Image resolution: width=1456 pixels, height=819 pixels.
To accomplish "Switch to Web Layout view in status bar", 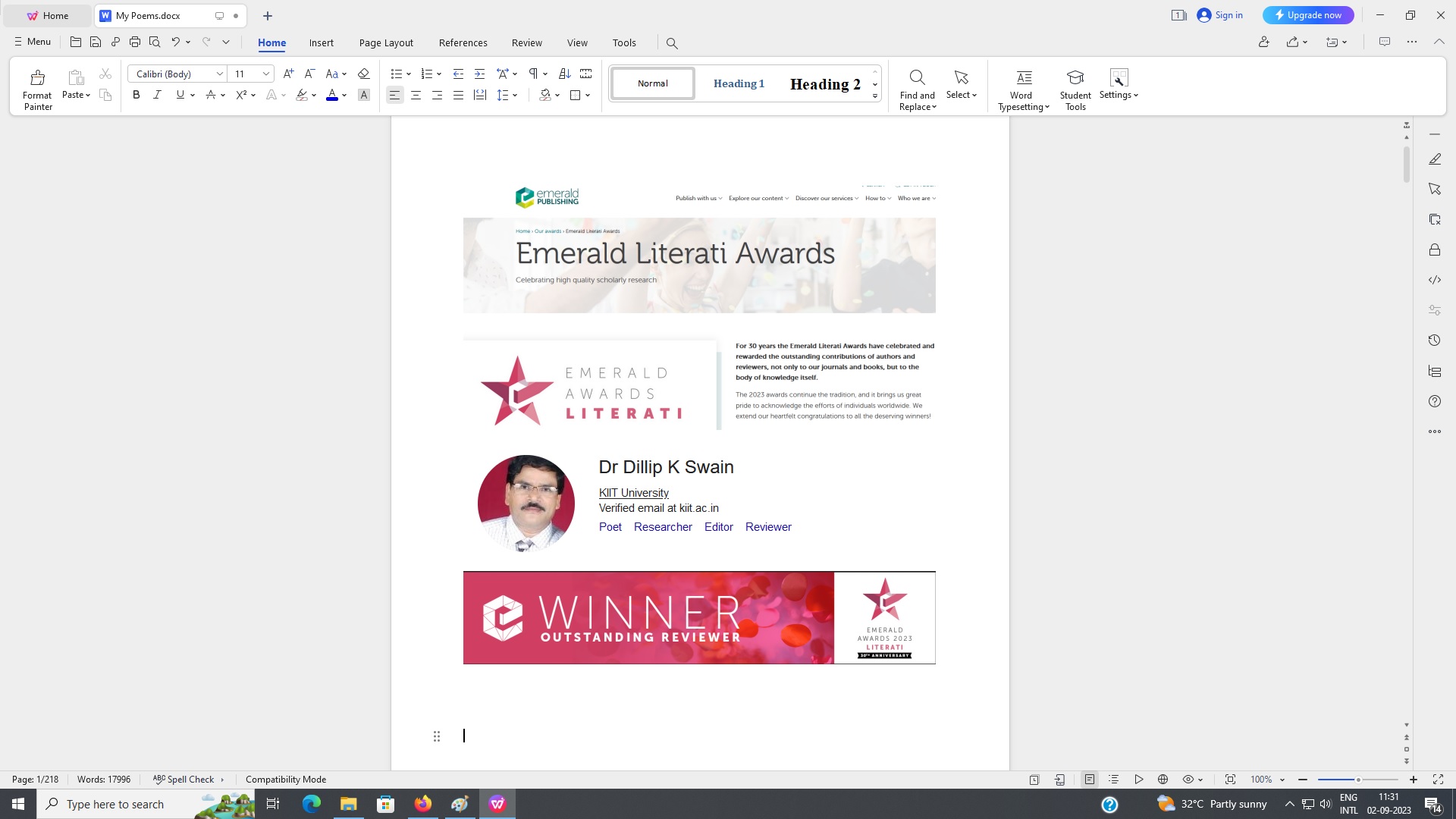I will 1163,780.
